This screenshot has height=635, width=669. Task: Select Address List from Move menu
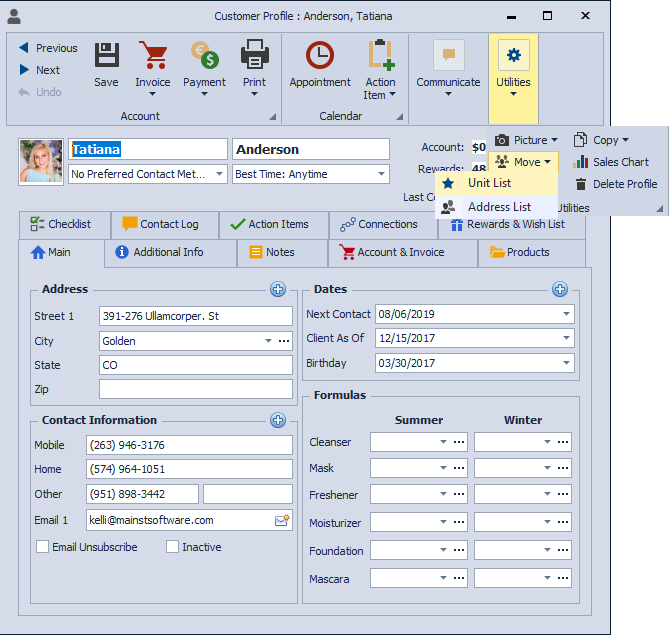pyautogui.click(x=497, y=207)
